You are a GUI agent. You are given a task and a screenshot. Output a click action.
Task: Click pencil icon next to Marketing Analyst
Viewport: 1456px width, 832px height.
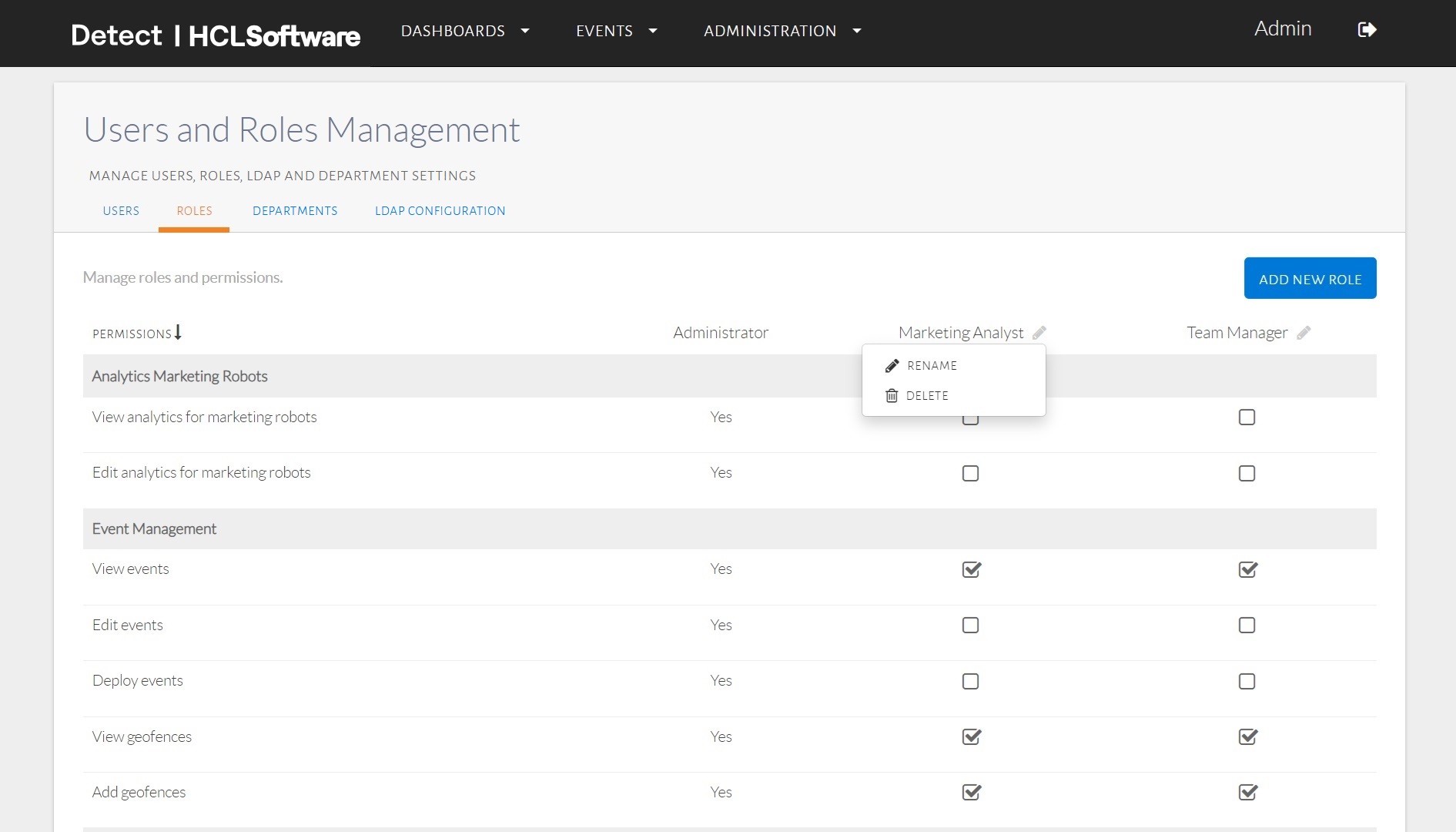tap(1039, 333)
